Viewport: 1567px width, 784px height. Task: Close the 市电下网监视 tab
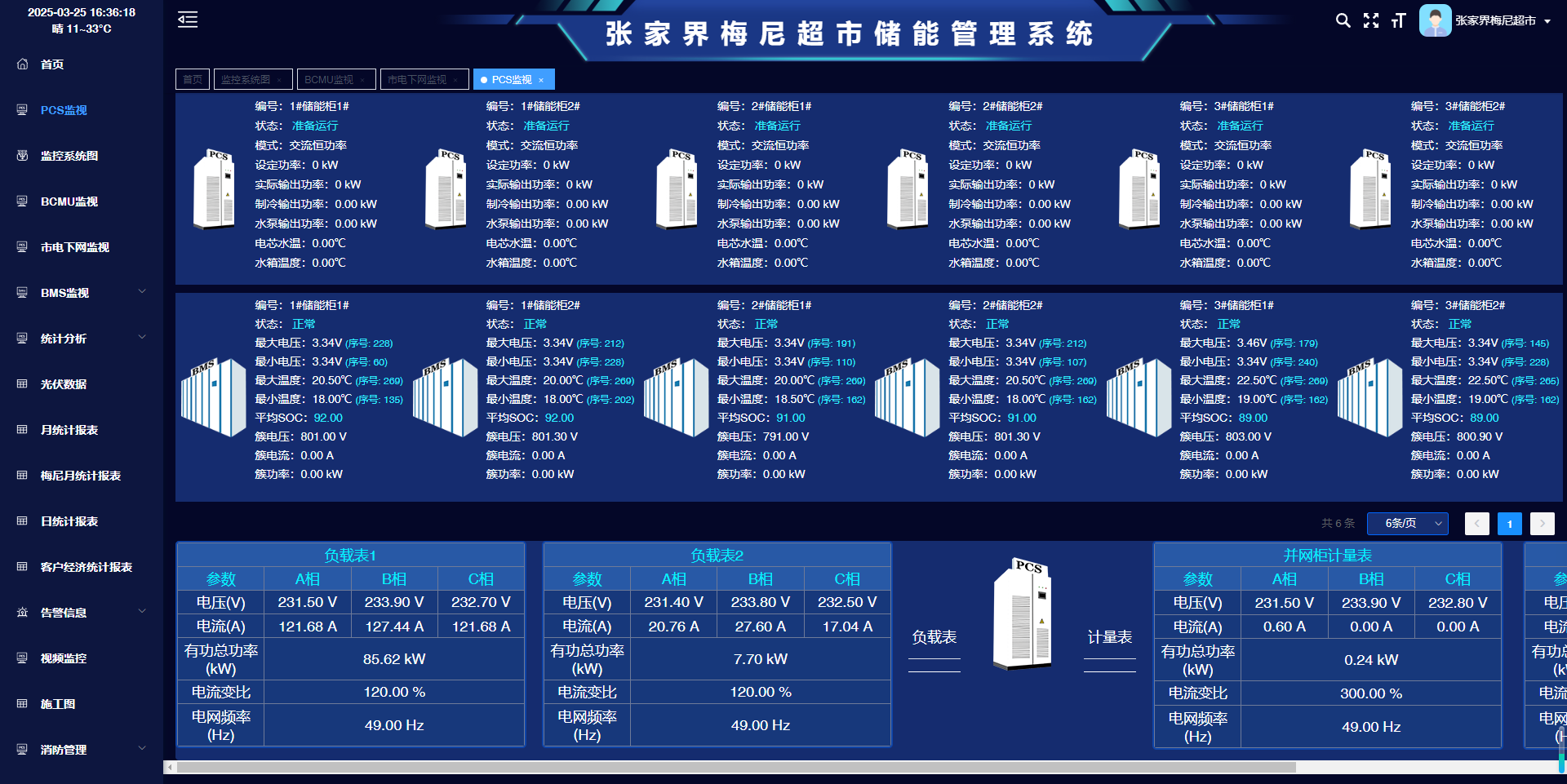(x=455, y=80)
